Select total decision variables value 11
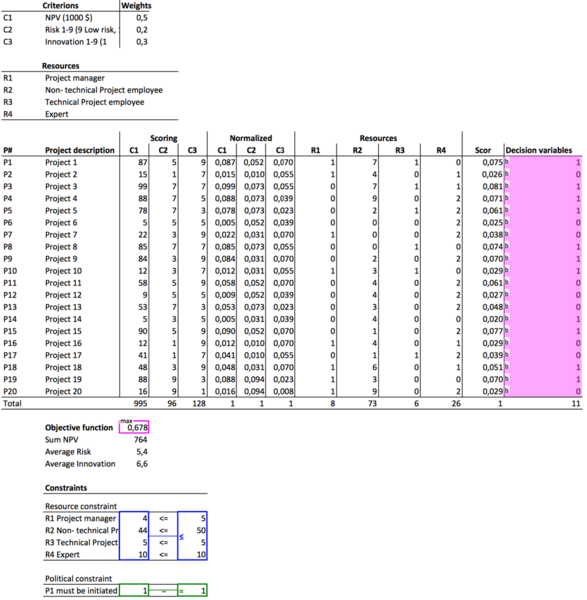587x600 pixels. [576, 403]
